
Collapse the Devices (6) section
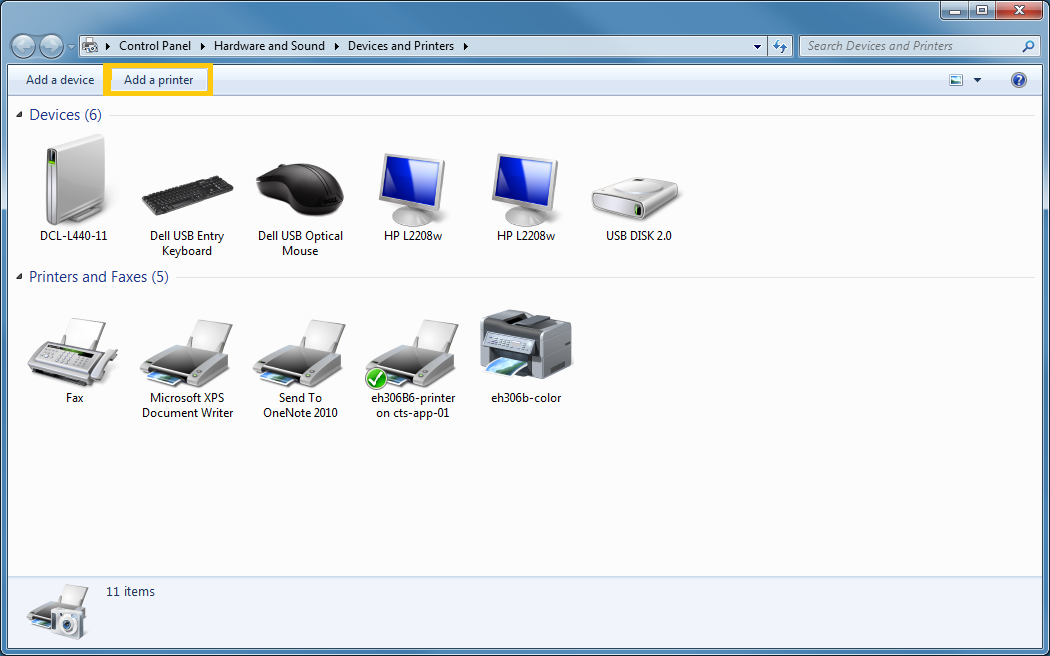(17, 114)
